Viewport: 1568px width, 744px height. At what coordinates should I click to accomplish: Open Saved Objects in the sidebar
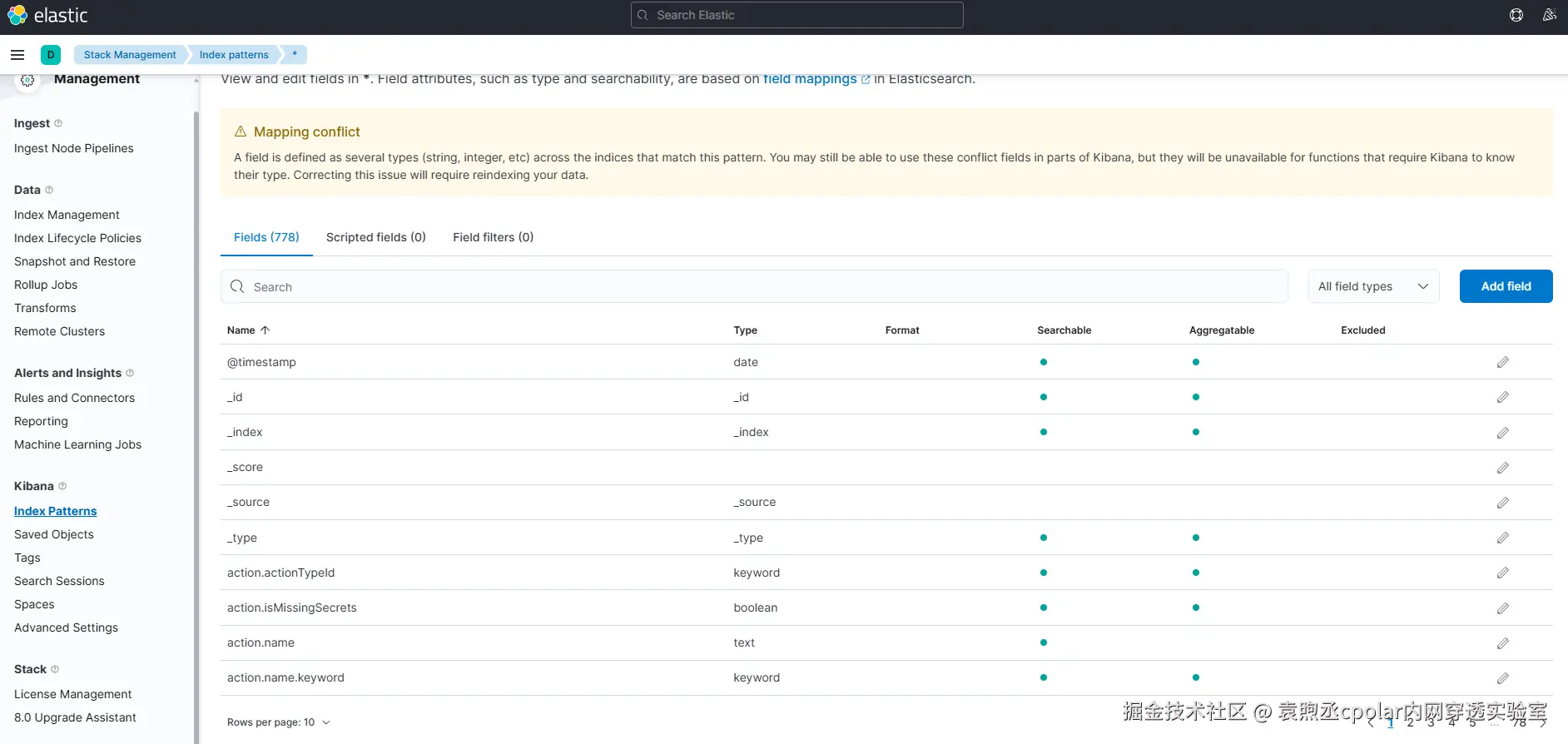point(54,534)
